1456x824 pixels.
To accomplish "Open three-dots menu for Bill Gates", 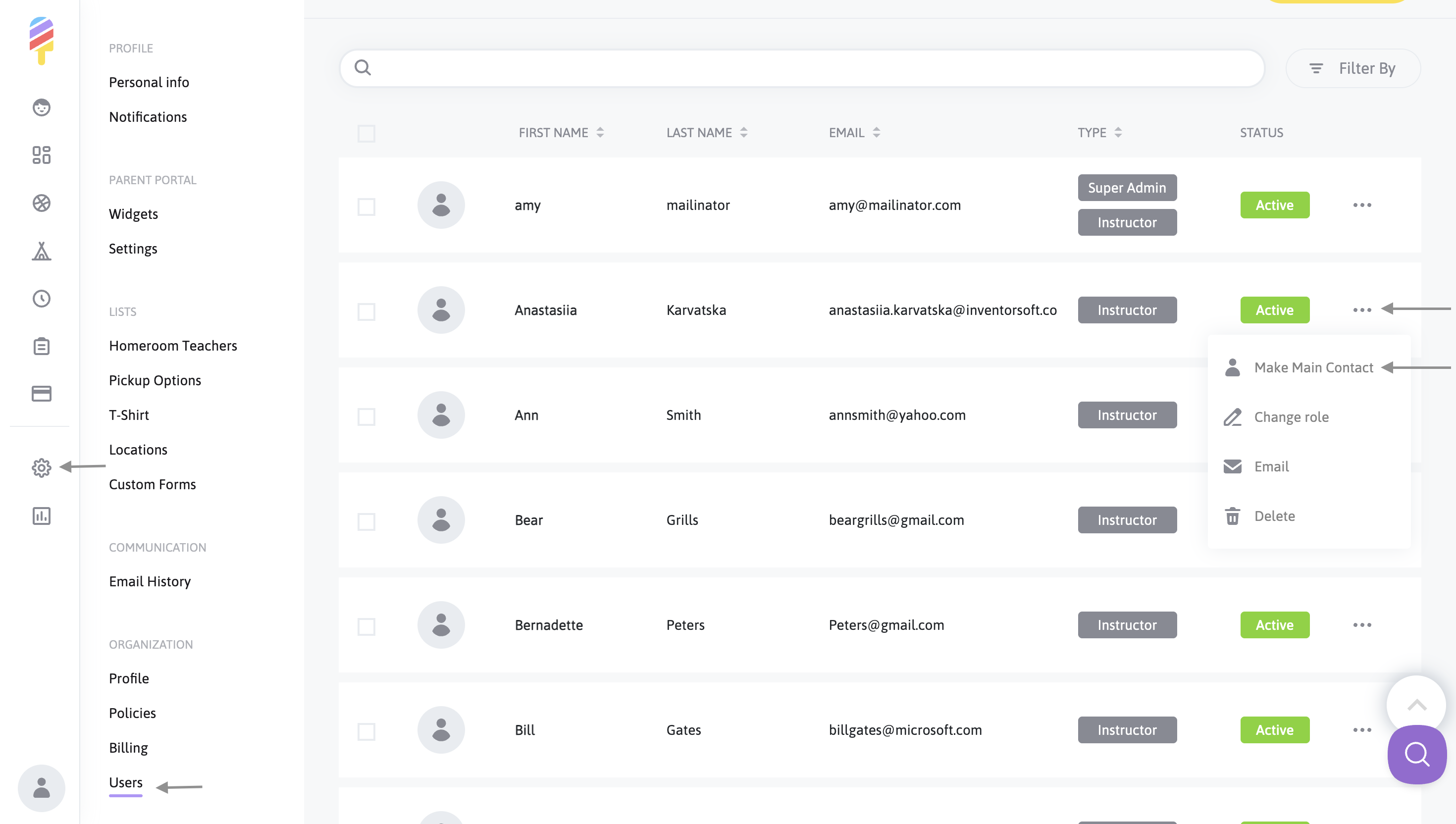I will 1361,730.
